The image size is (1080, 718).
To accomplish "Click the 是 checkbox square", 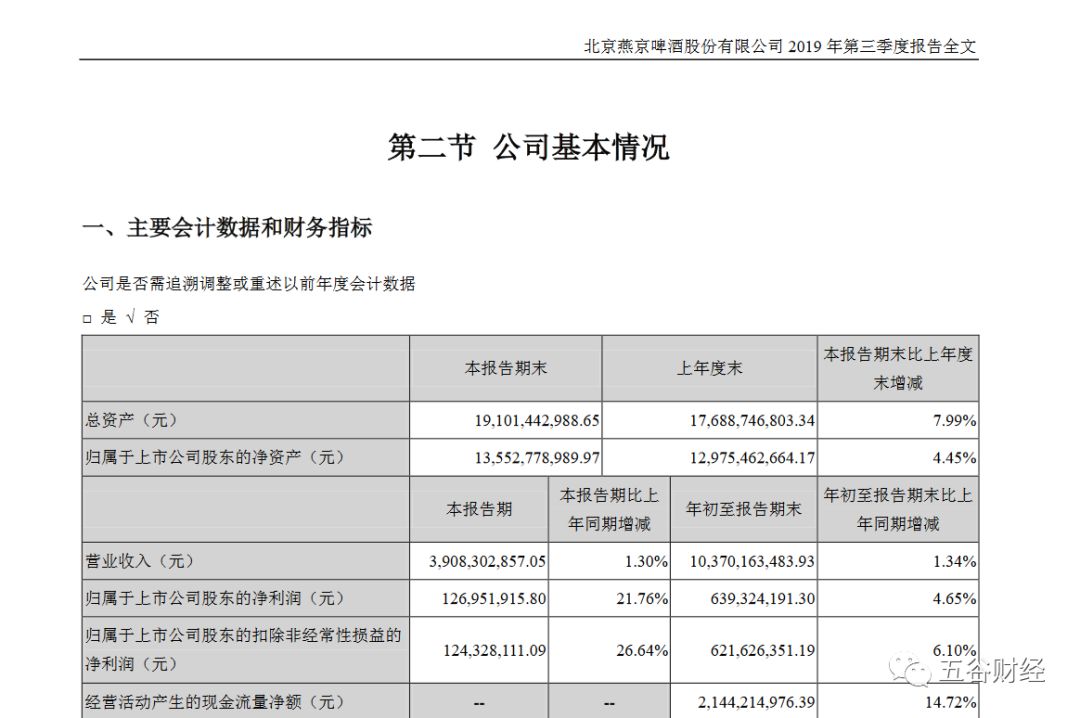I will pos(87,319).
